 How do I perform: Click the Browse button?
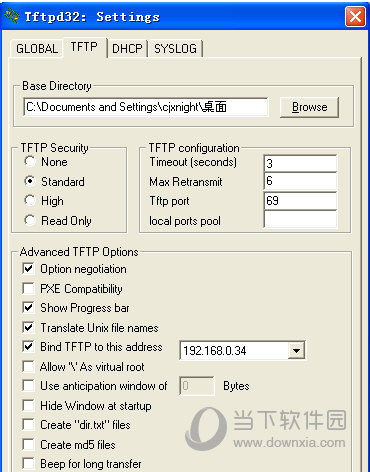click(309, 107)
